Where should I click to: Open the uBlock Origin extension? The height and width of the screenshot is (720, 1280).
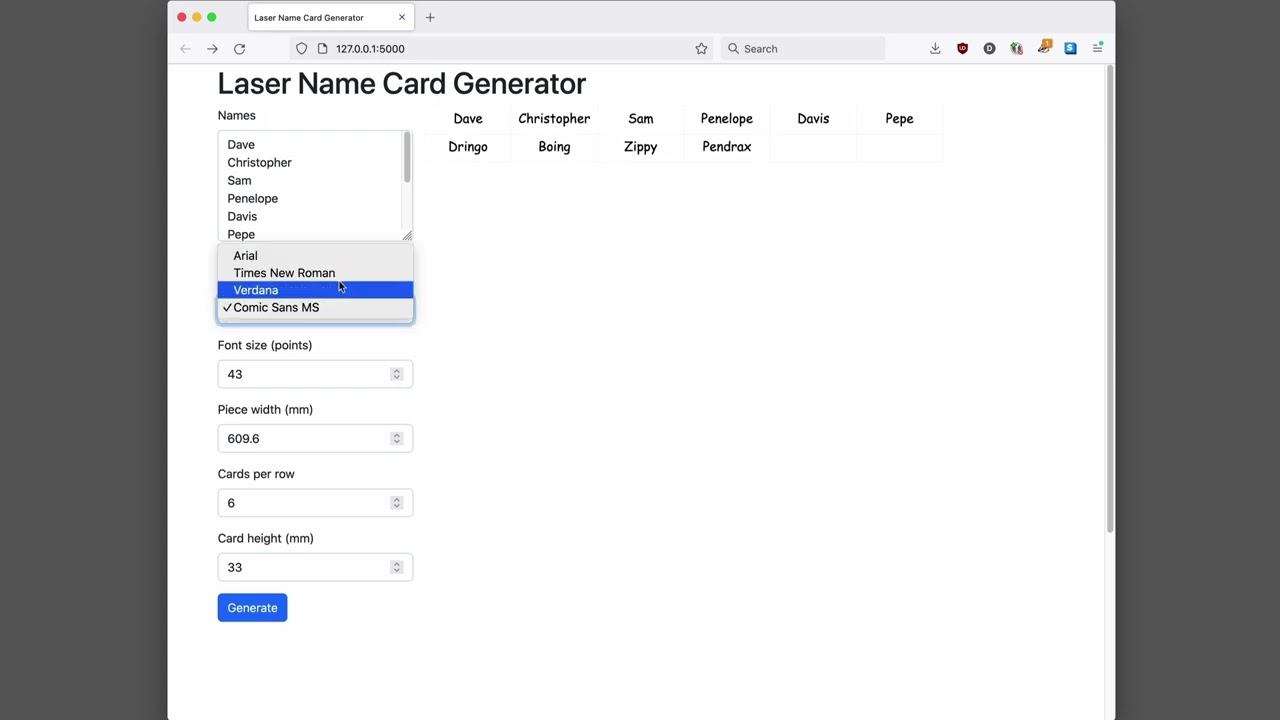[x=962, y=48]
